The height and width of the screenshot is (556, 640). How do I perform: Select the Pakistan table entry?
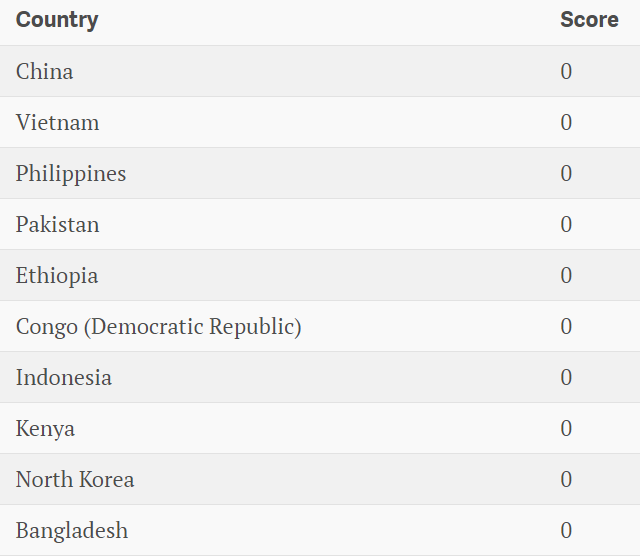[58, 224]
